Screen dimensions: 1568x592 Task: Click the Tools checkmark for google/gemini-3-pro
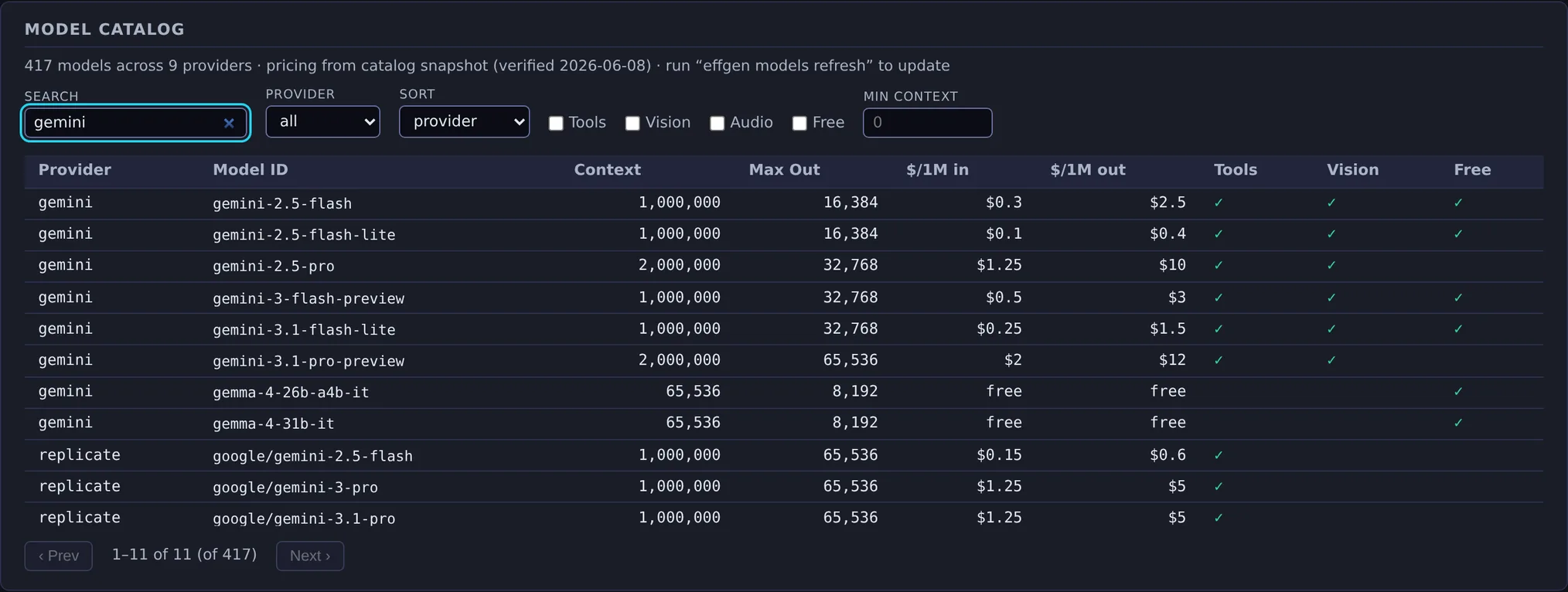(1219, 487)
